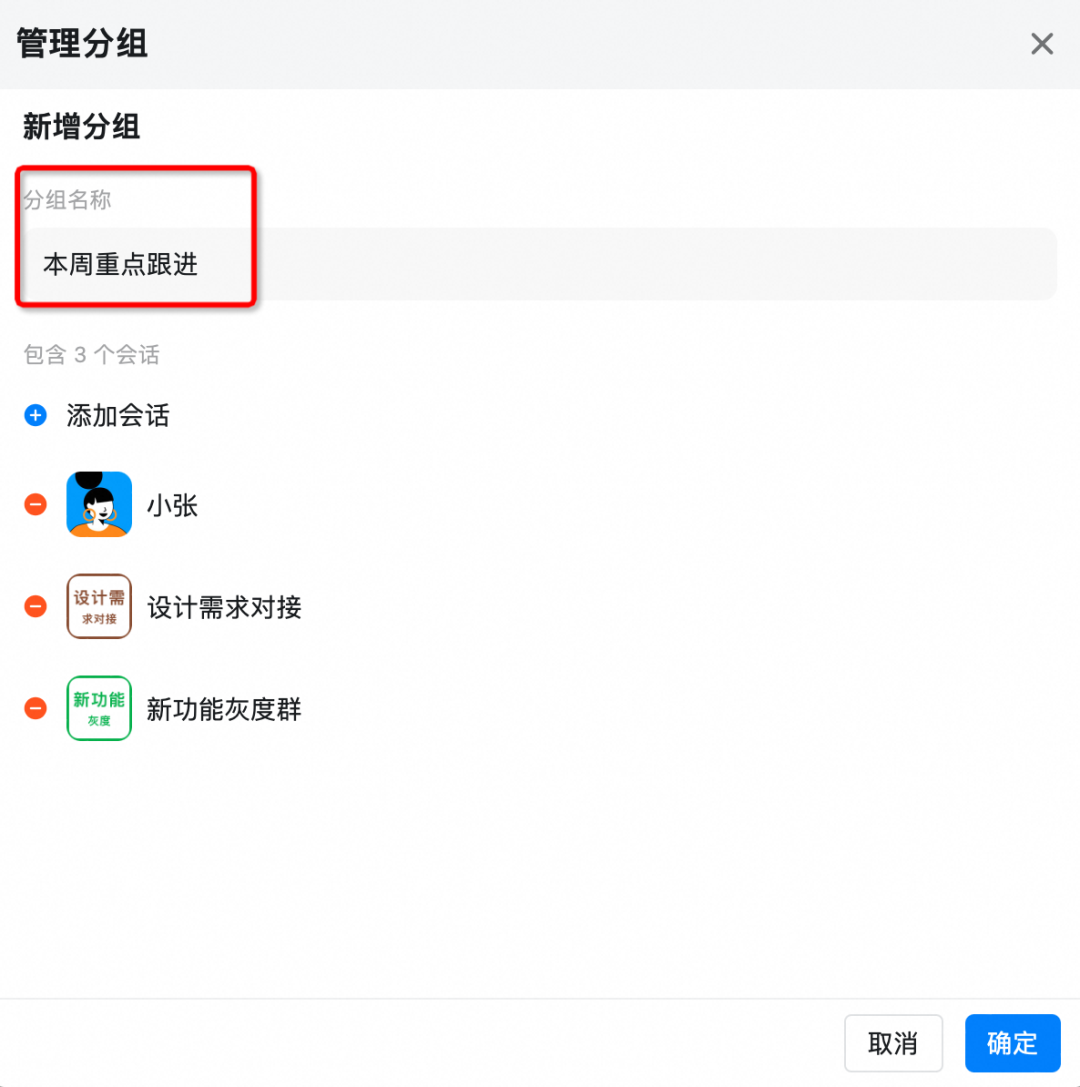Screen dimensions: 1080x1087
Task: Click the 管理分组 dialog title
Action: pyautogui.click(x=82, y=44)
